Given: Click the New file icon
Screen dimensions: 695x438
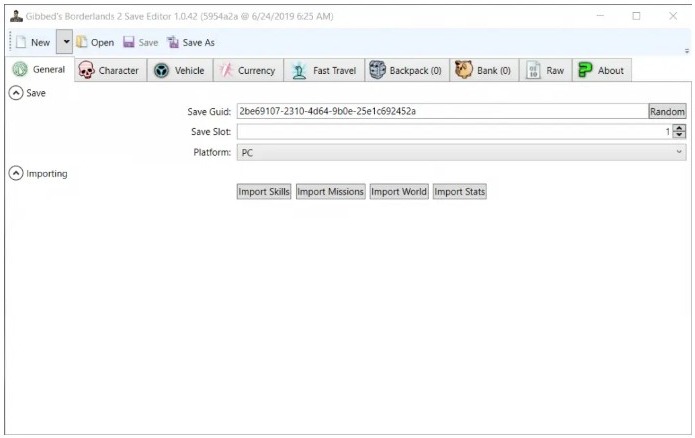Looking at the screenshot, I should pyautogui.click(x=20, y=43).
